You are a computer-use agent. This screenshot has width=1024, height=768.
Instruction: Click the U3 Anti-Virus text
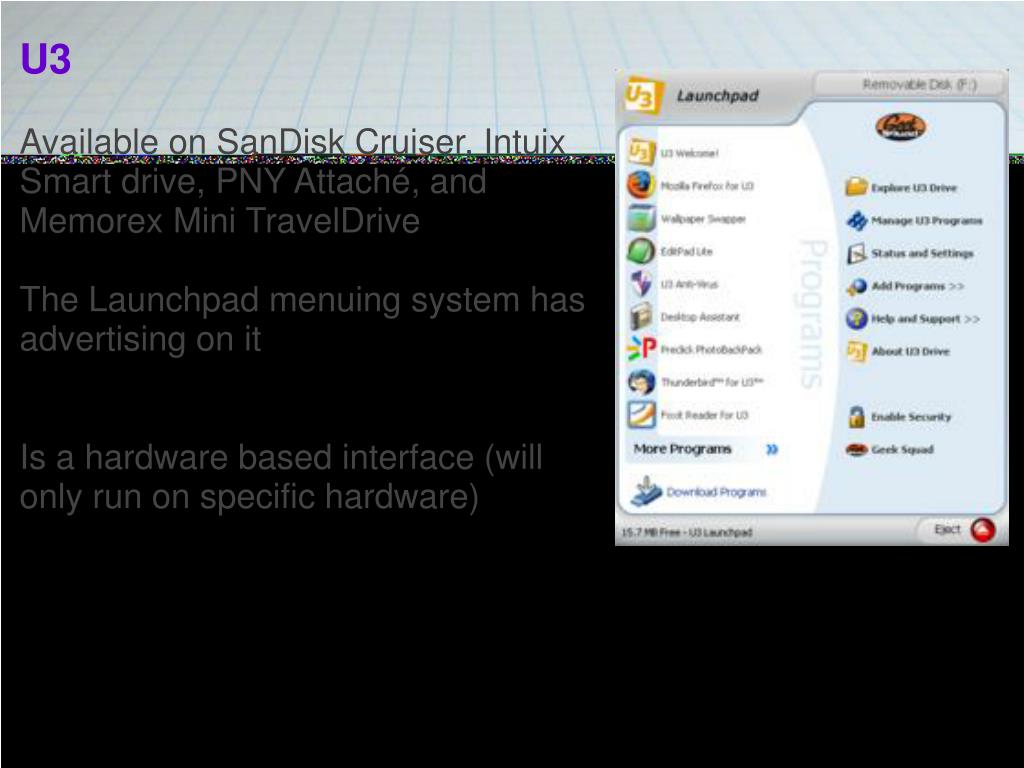(x=689, y=284)
